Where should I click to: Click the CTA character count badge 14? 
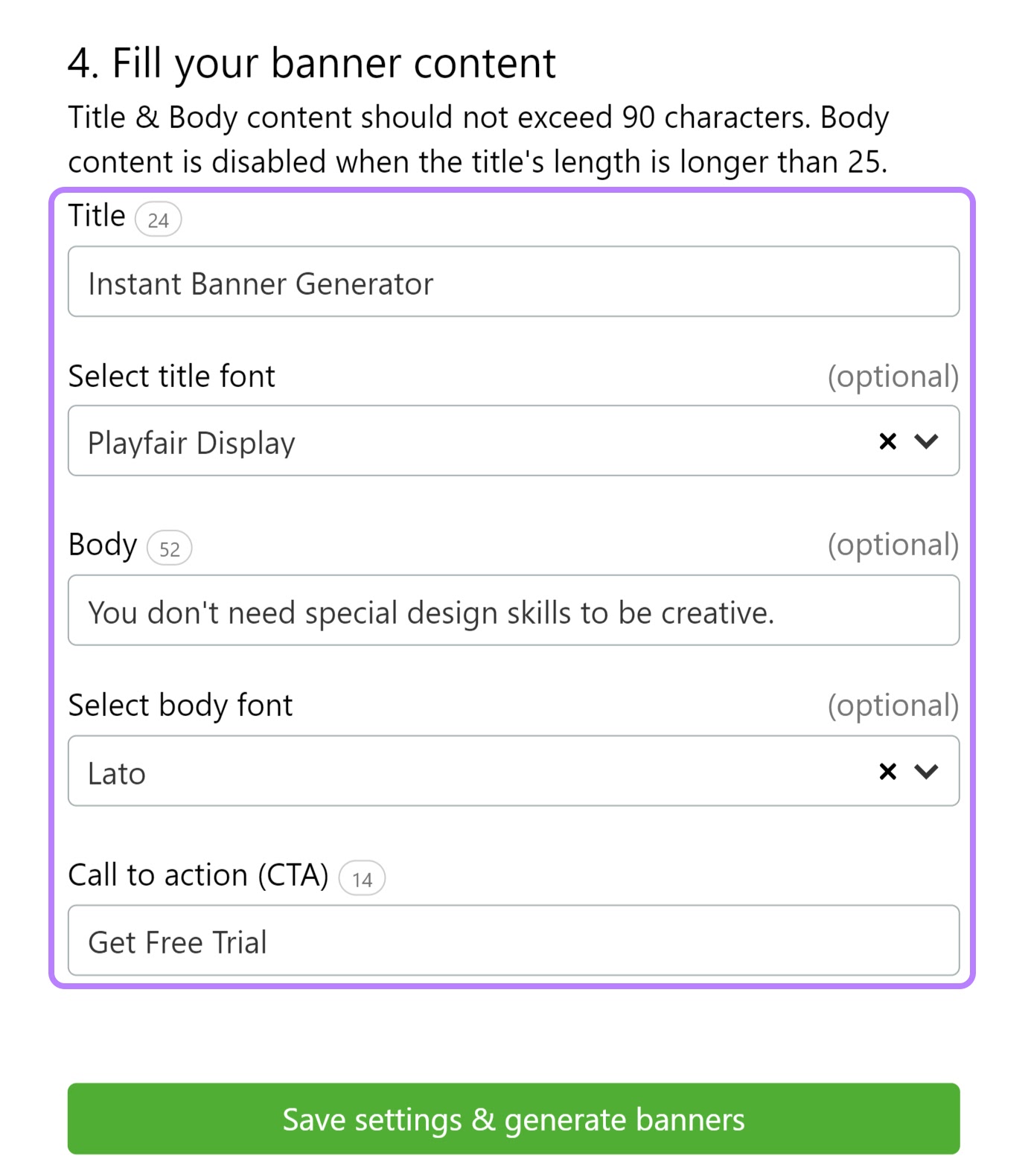(362, 878)
